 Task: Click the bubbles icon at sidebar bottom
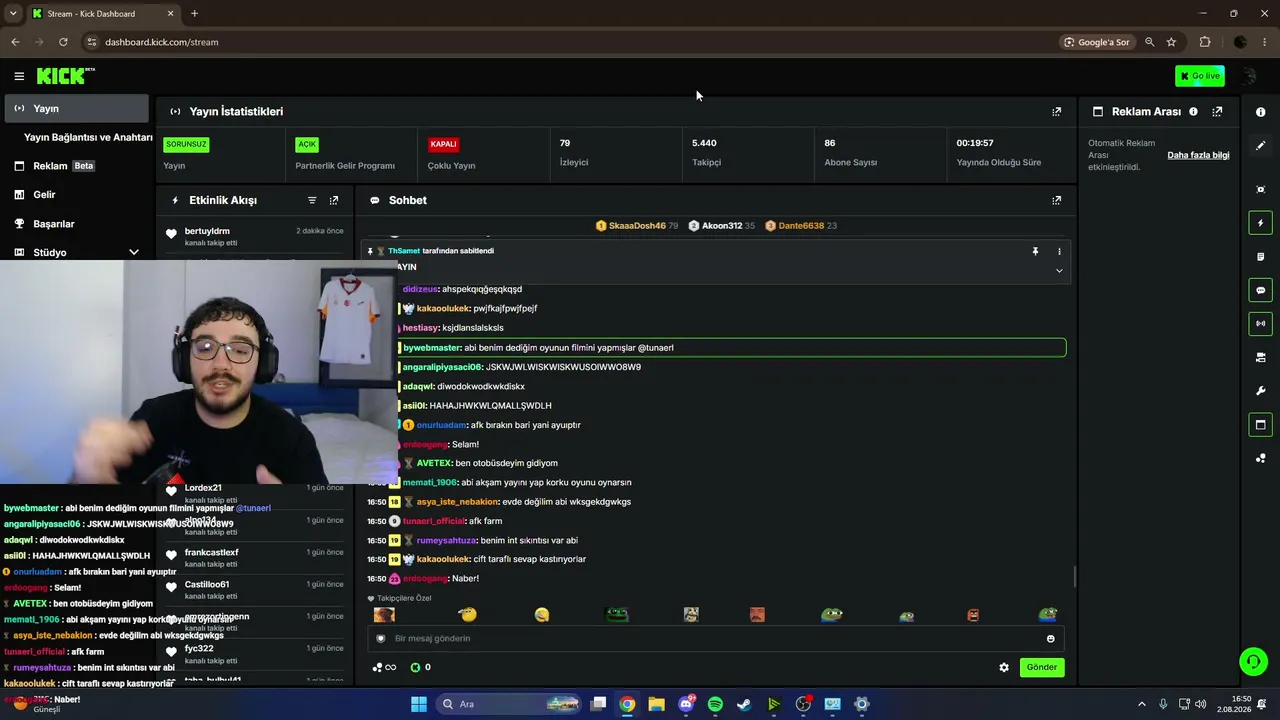tap(1260, 458)
